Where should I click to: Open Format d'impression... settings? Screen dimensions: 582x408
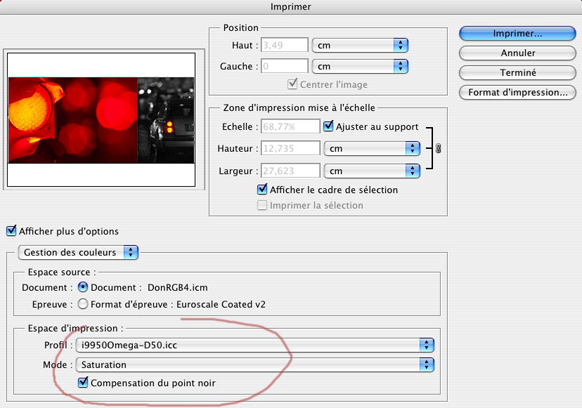(x=517, y=92)
